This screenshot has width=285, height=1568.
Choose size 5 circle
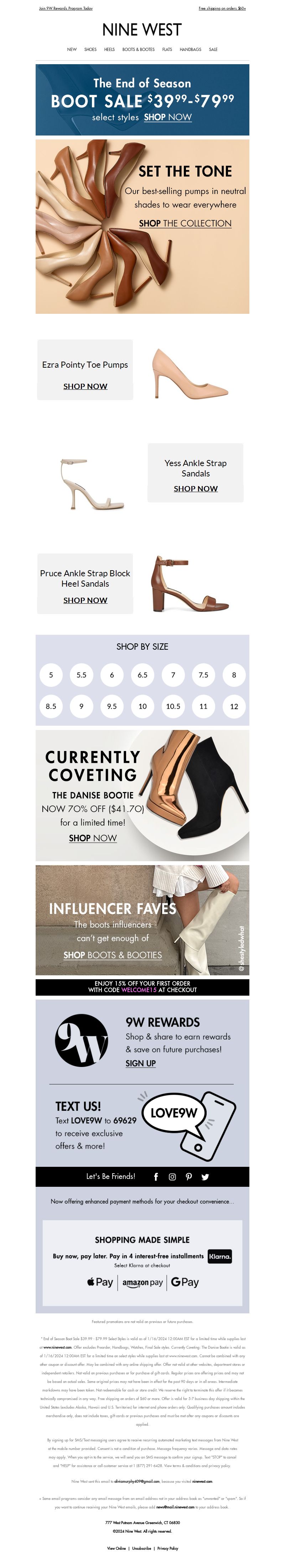pyautogui.click(x=51, y=674)
